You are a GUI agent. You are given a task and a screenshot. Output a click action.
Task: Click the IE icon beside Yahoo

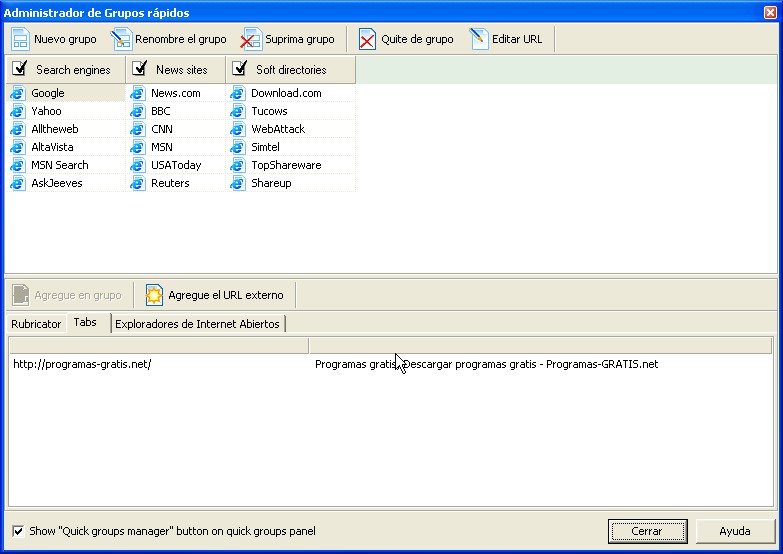coord(18,111)
